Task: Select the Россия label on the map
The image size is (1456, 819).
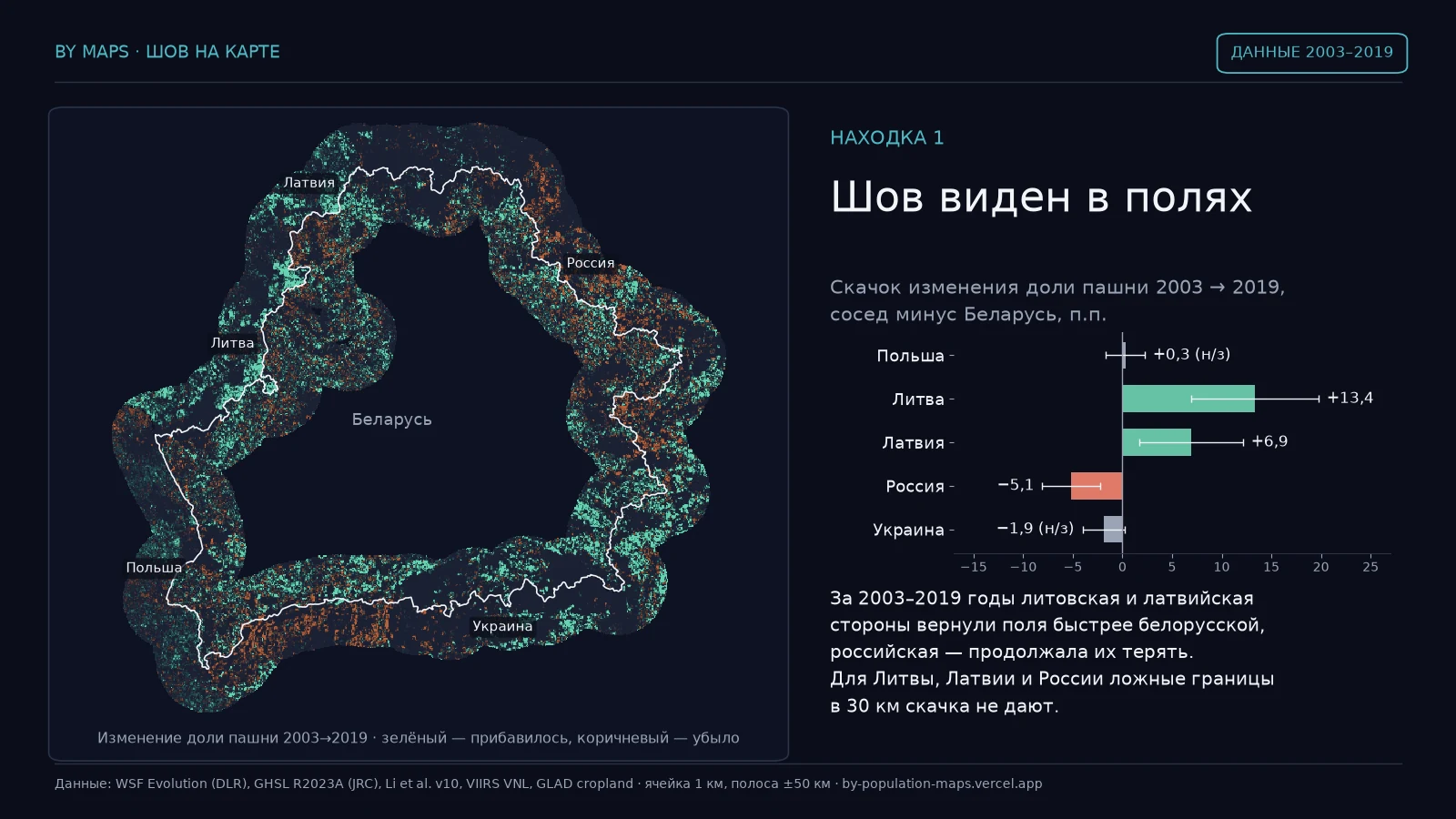Action: click(x=591, y=263)
